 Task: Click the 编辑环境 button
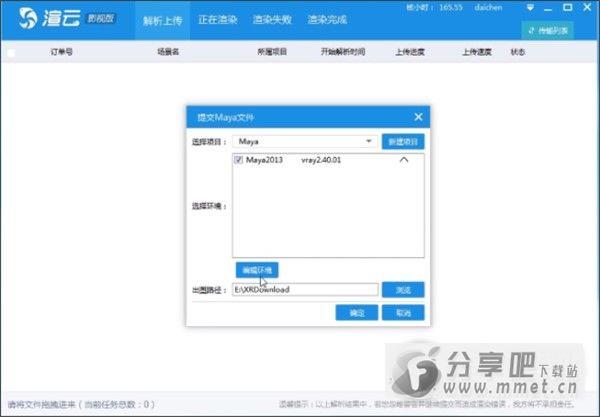point(257,270)
